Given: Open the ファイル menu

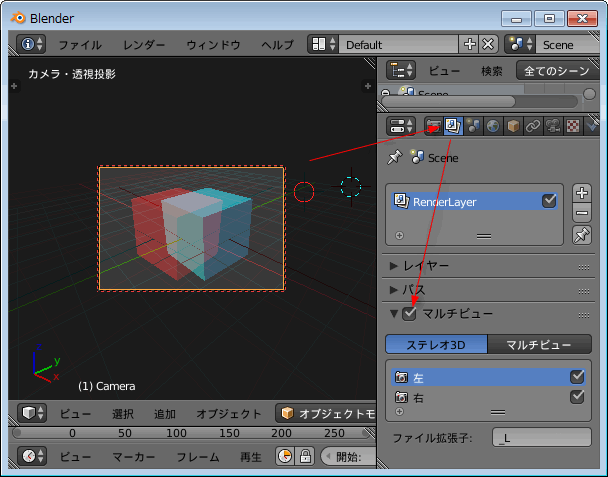Looking at the screenshot, I should (x=80, y=45).
